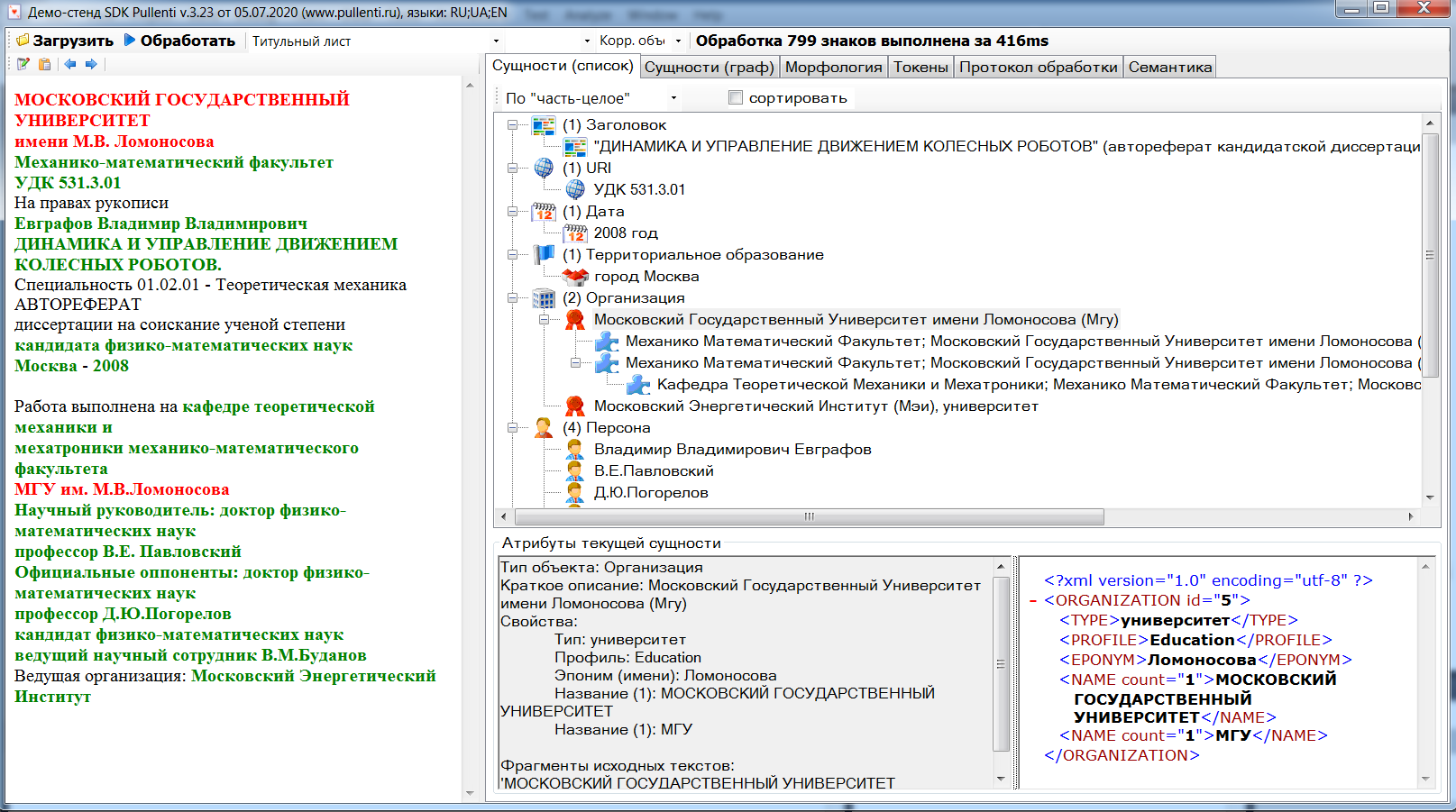The height and width of the screenshot is (812, 1456).
Task: Collapse the (4) Персона tree group
Action: pyautogui.click(x=512, y=428)
